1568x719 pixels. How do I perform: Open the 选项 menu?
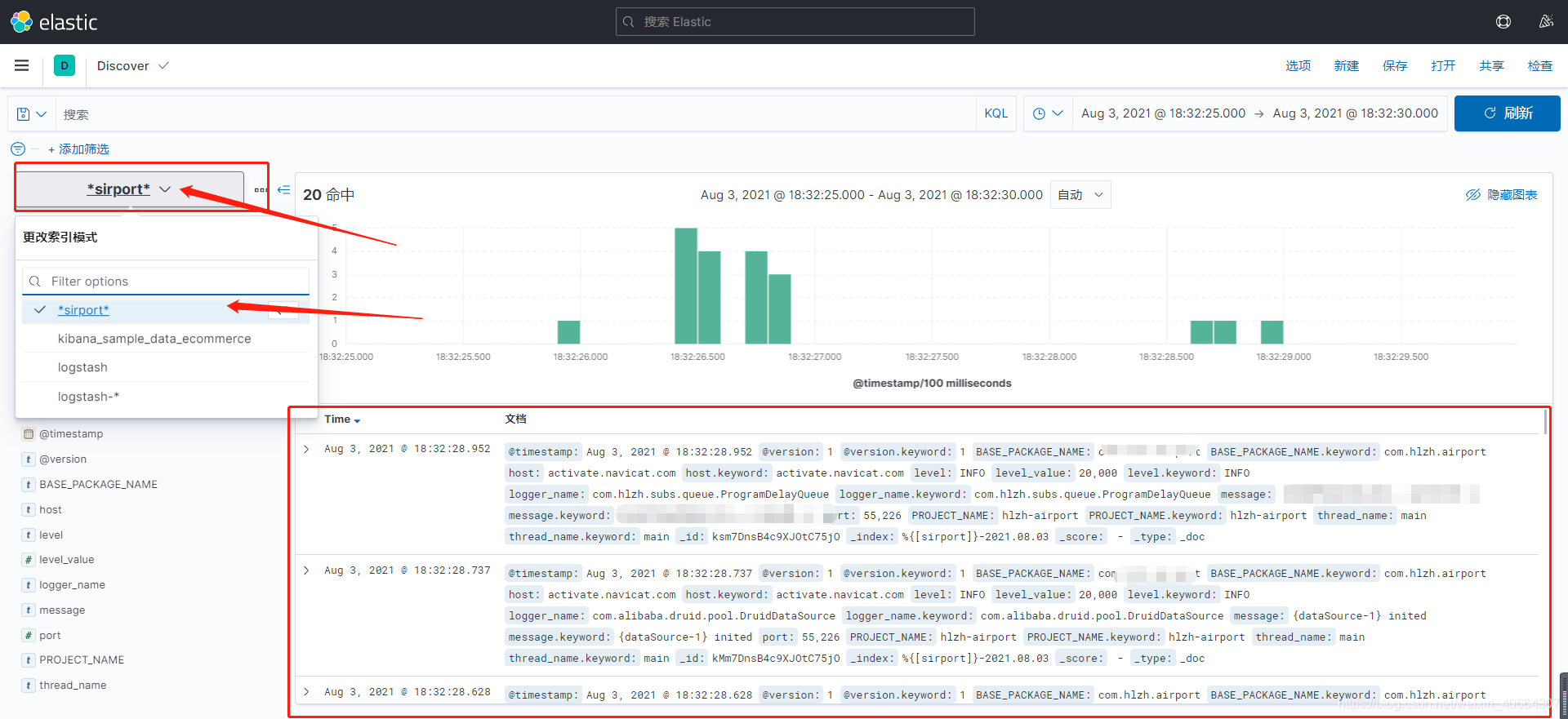(x=1298, y=66)
